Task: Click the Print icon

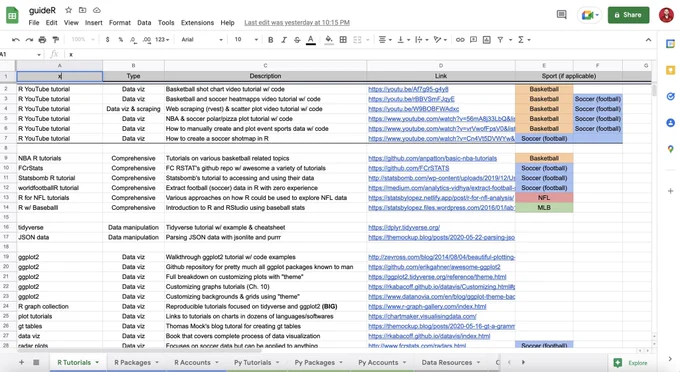Action: 42,40
